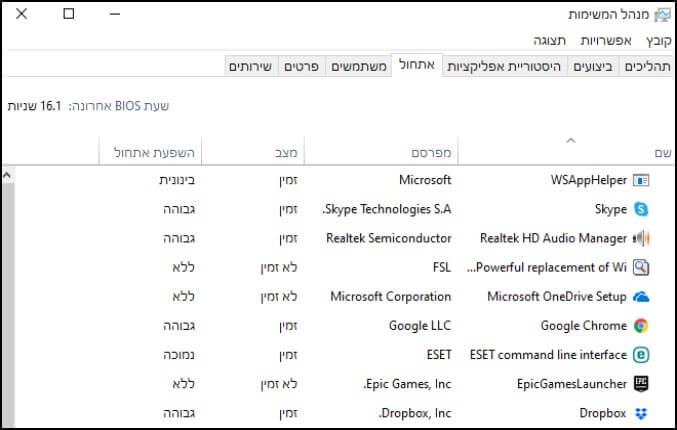Screen dimensions: 677x430
Task: Click the Realtek Semiconductor publisher cell
Action: (x=389, y=238)
